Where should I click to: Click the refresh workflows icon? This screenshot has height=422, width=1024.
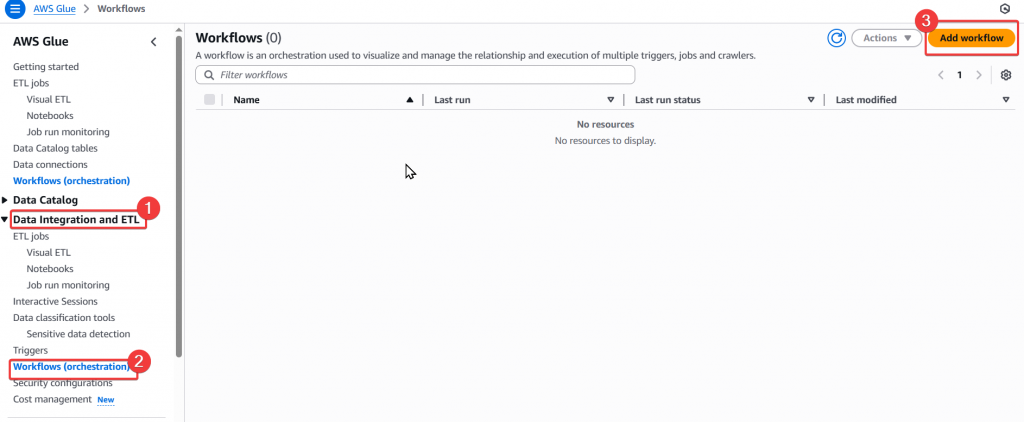coord(837,38)
